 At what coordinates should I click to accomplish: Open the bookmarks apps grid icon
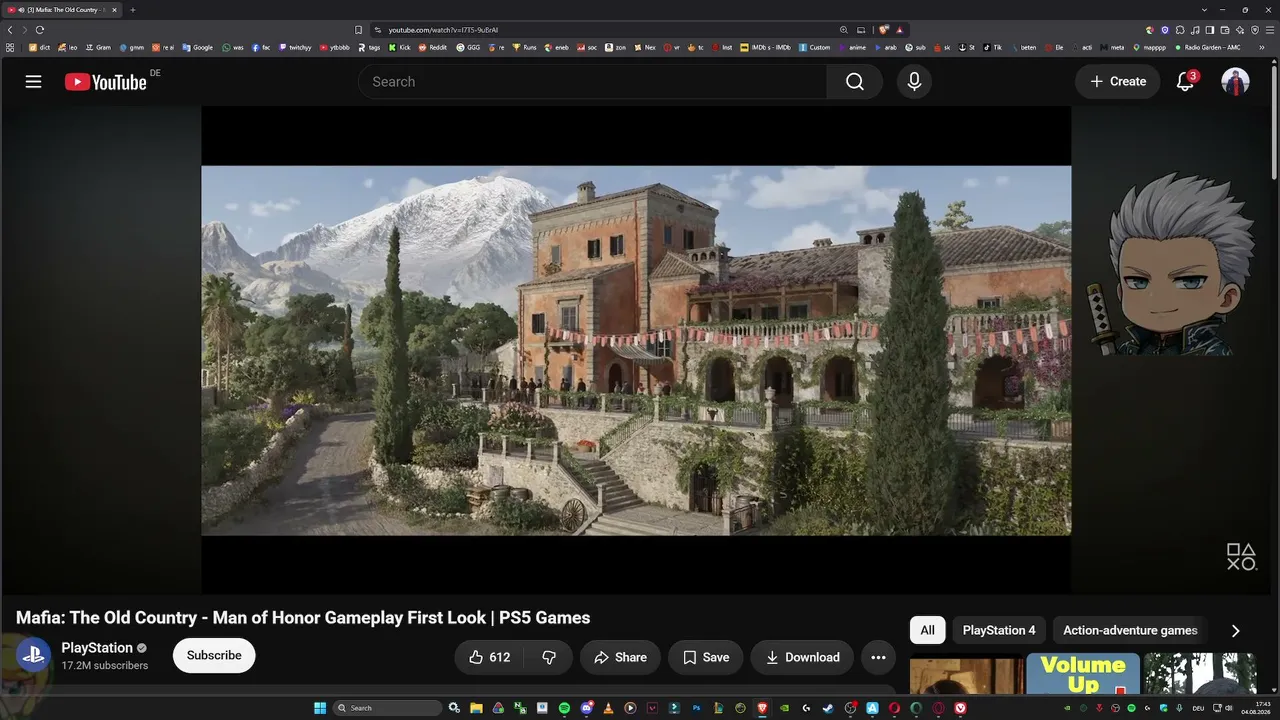(10, 47)
